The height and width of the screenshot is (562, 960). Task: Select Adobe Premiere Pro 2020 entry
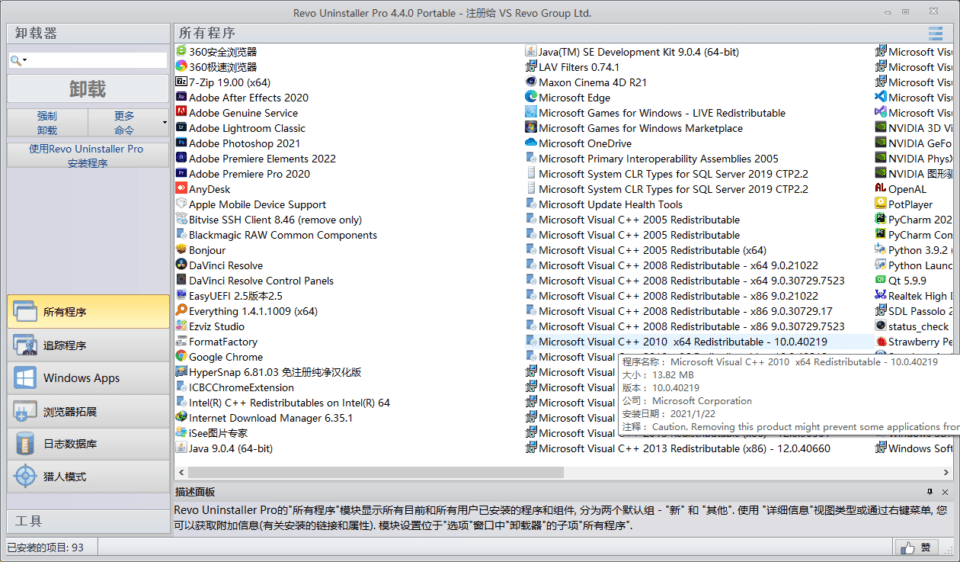[x=249, y=174]
